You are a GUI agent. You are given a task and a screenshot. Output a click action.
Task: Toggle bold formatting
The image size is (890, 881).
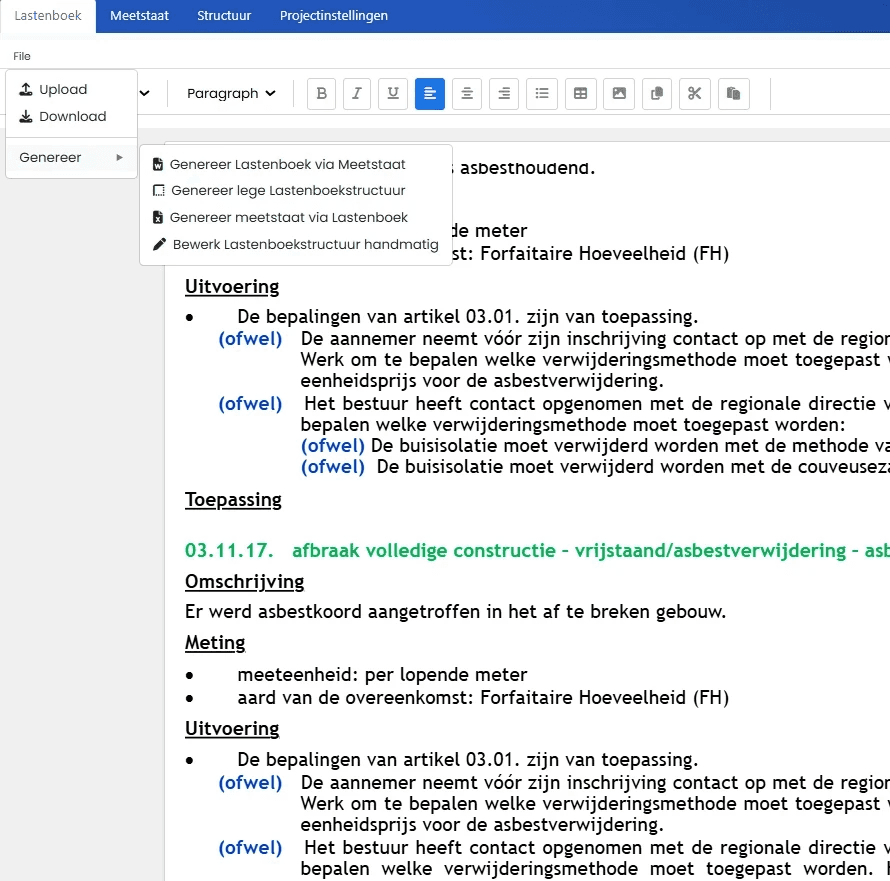321,94
